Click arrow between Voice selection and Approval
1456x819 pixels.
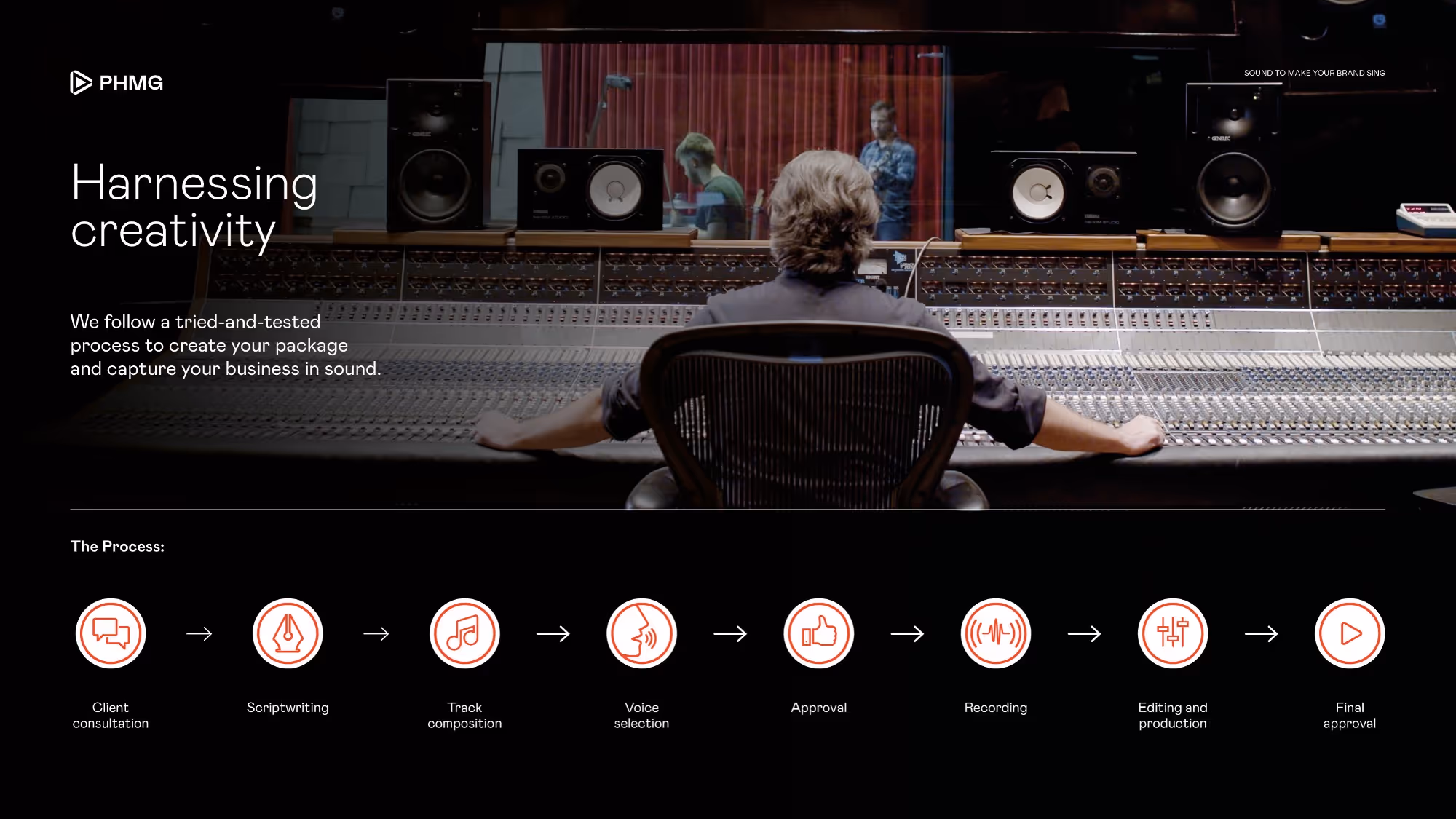click(730, 634)
